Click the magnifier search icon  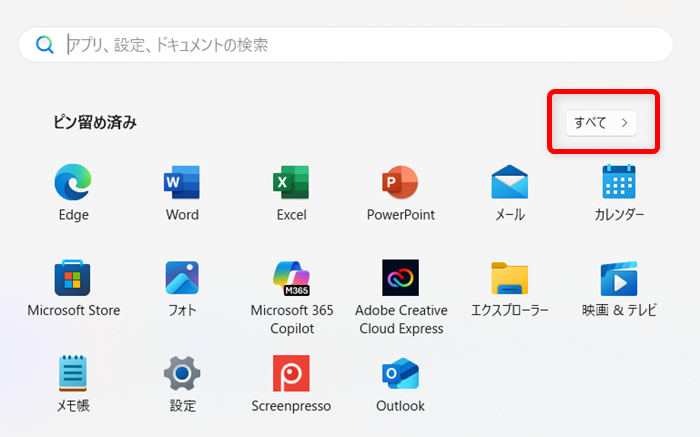pos(45,45)
